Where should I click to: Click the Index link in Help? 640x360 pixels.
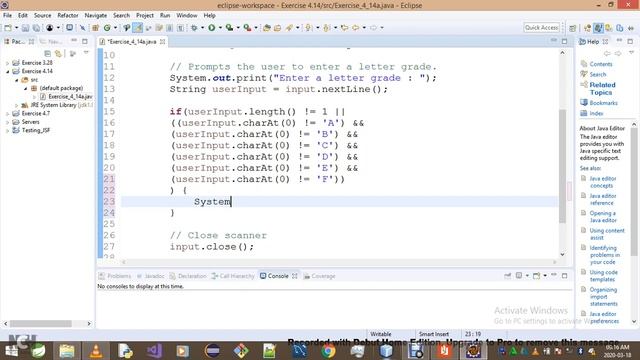tap(596, 113)
